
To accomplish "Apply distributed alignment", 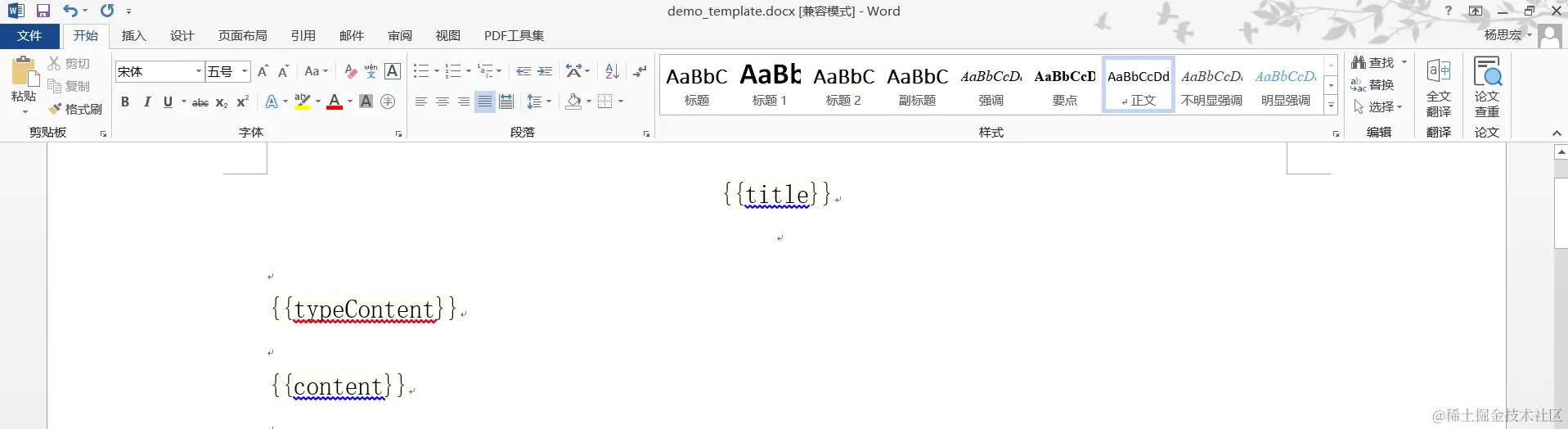I will [x=506, y=102].
